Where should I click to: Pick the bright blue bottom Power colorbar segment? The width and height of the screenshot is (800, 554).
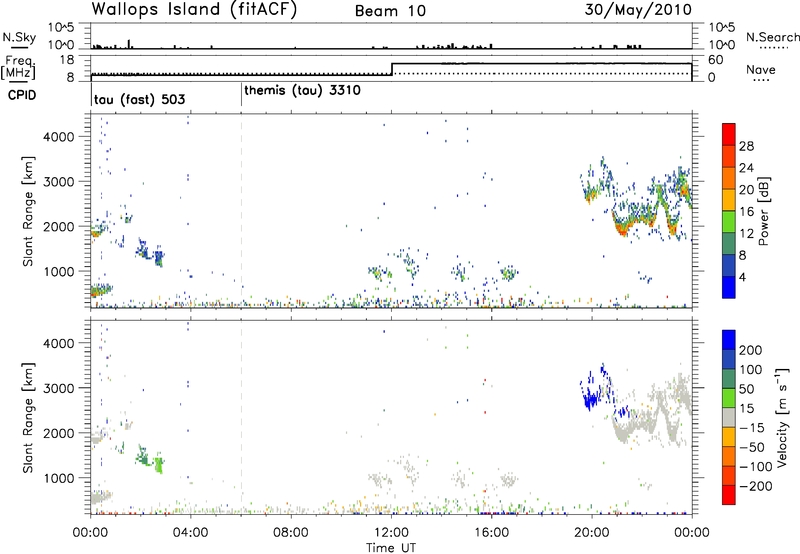tap(729, 287)
